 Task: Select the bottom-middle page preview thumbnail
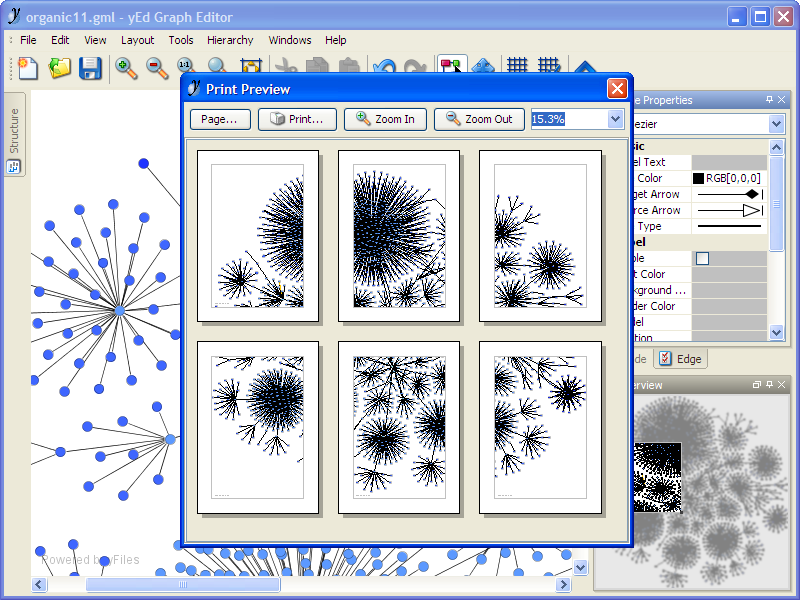point(398,428)
